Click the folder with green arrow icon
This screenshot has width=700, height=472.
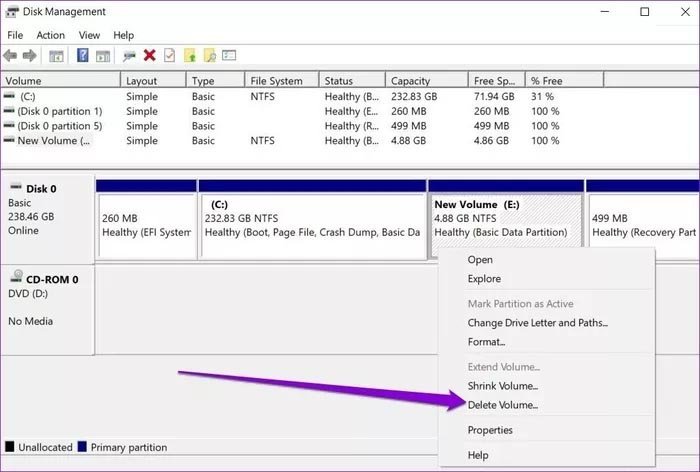tap(190, 55)
